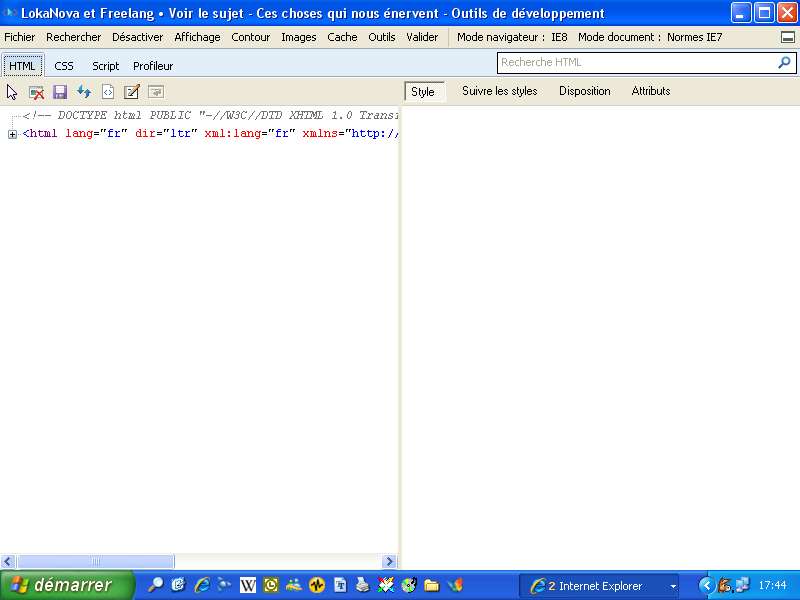The height and width of the screenshot is (600, 800).
Task: Click the save HTML floppy disk icon
Action: [60, 92]
